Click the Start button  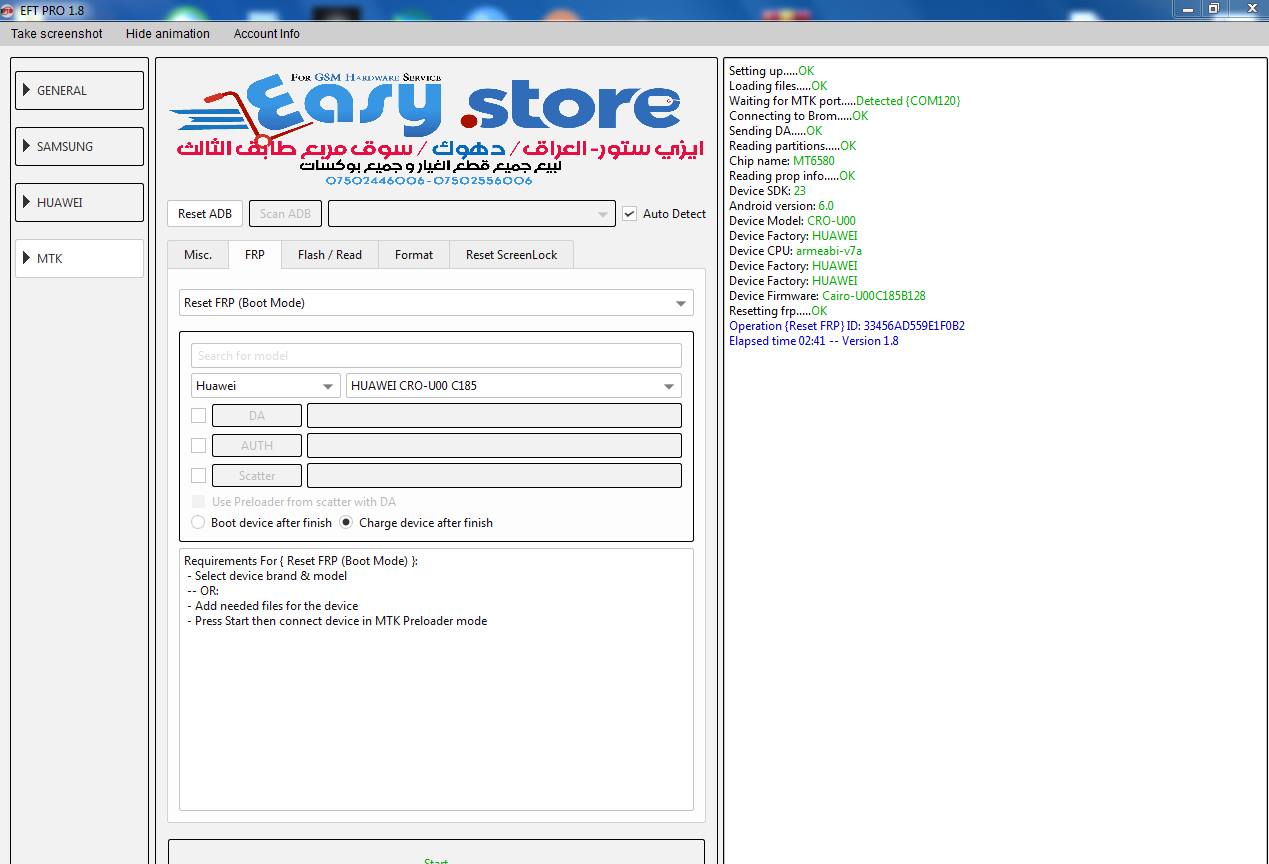436,852
